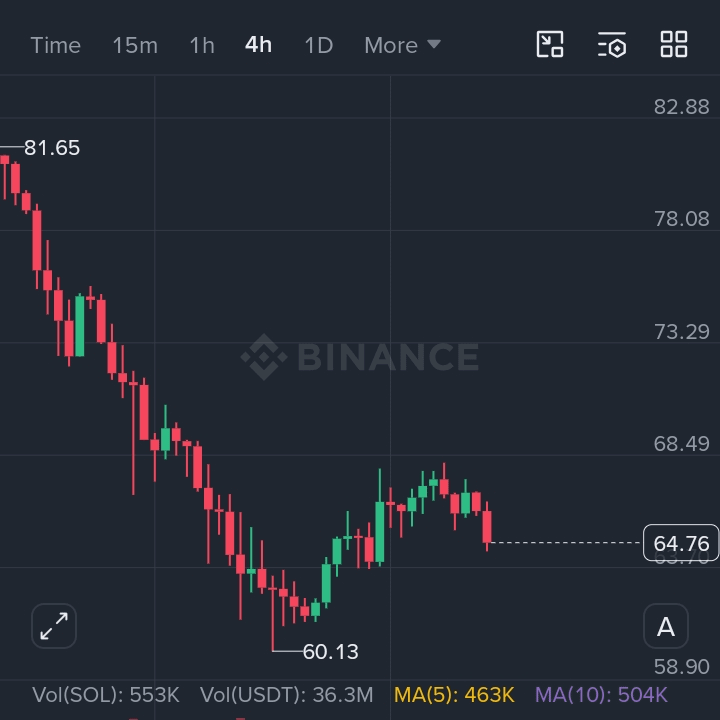Click the 73.29 price axis label

[x=681, y=332]
